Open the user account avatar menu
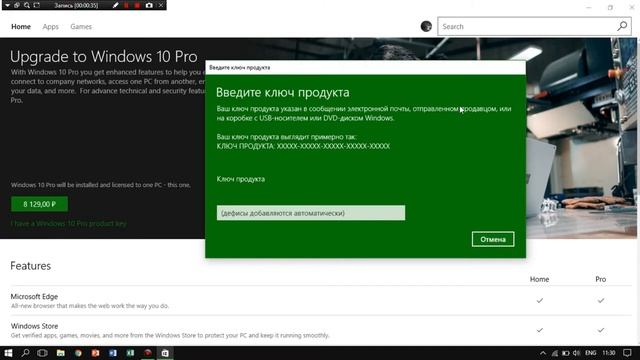This screenshot has height=360, width=640. [x=426, y=26]
